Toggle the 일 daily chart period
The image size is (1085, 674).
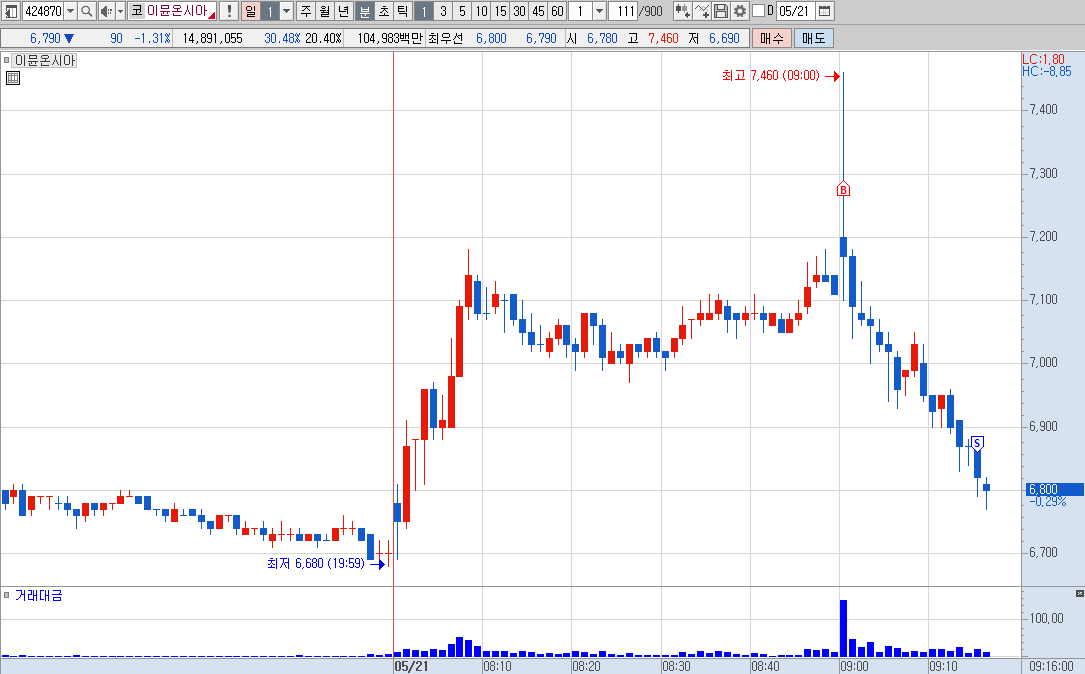click(250, 11)
